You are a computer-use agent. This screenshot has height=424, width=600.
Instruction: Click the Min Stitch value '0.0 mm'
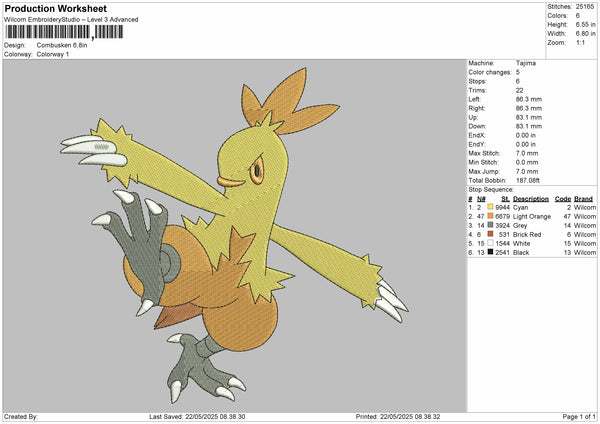tap(527, 162)
